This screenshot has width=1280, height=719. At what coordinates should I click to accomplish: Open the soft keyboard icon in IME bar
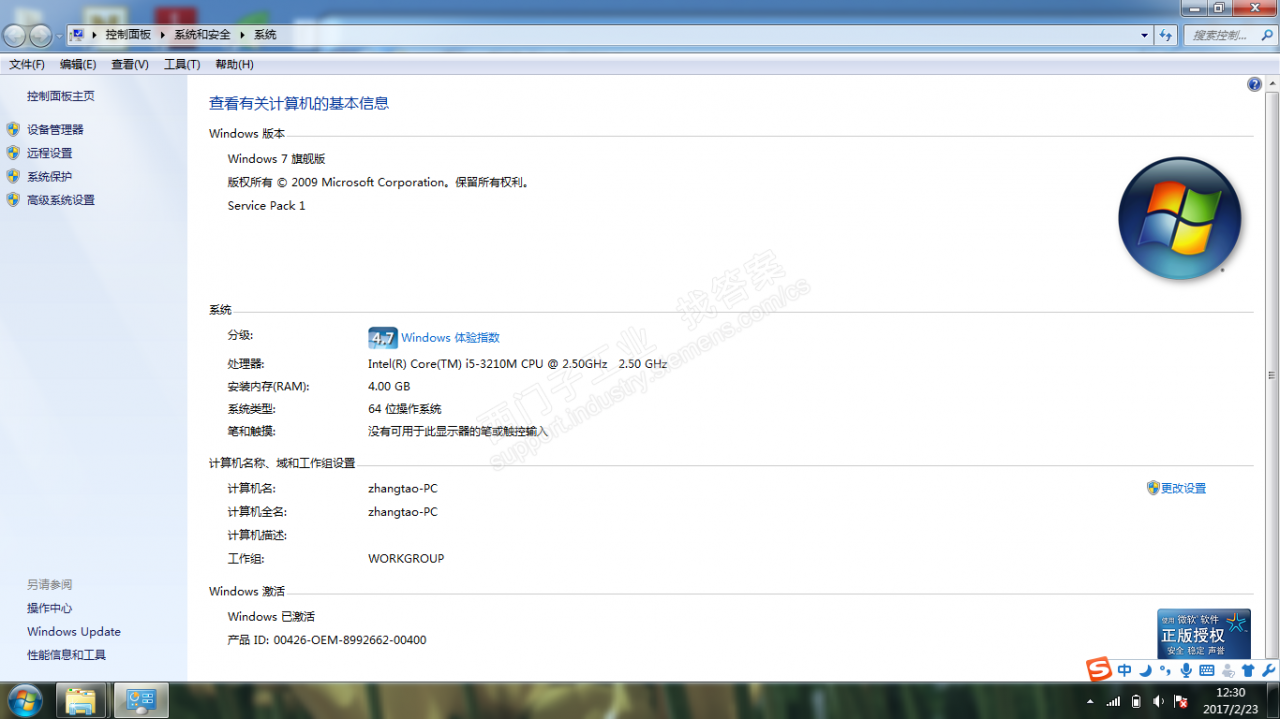coord(1207,670)
